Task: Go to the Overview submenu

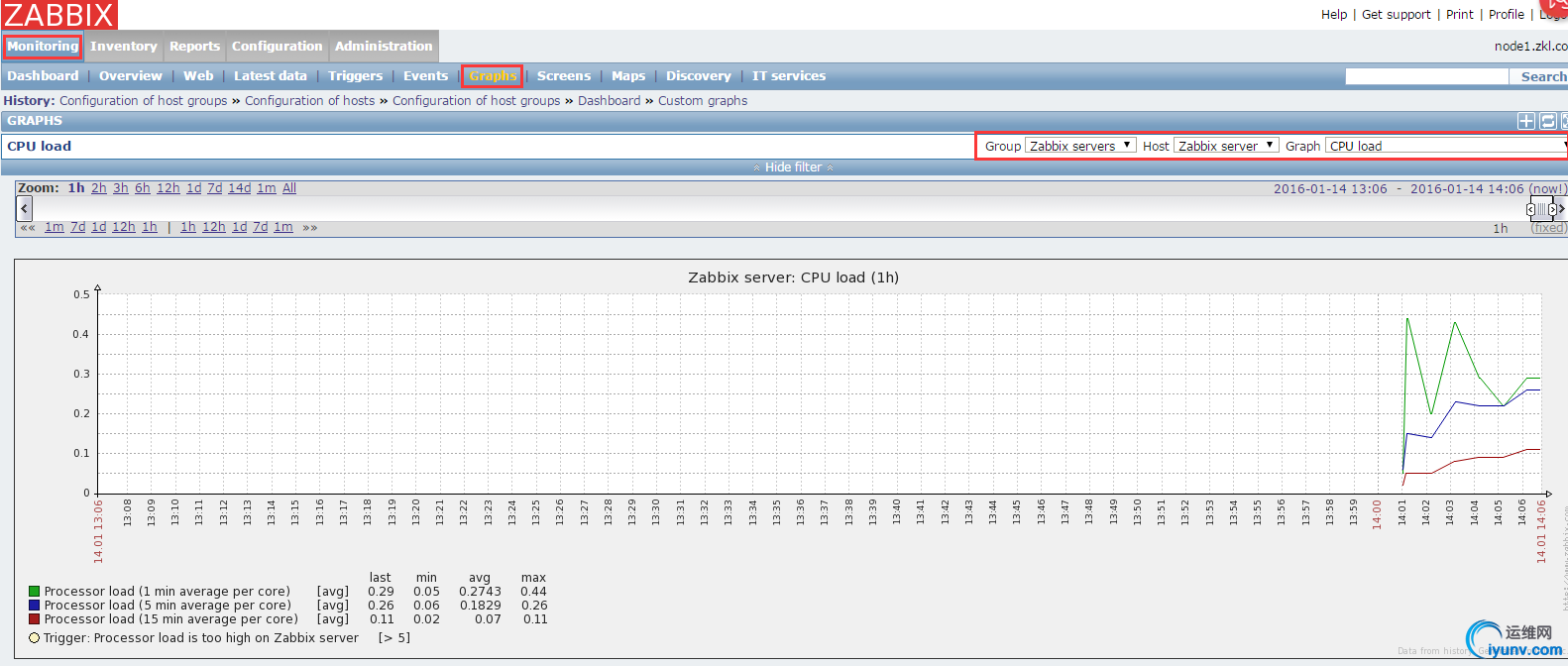Action: point(131,76)
